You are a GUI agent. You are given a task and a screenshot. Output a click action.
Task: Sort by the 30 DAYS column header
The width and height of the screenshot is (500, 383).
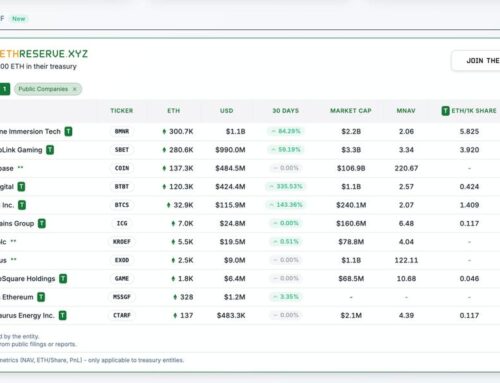tap(286, 111)
